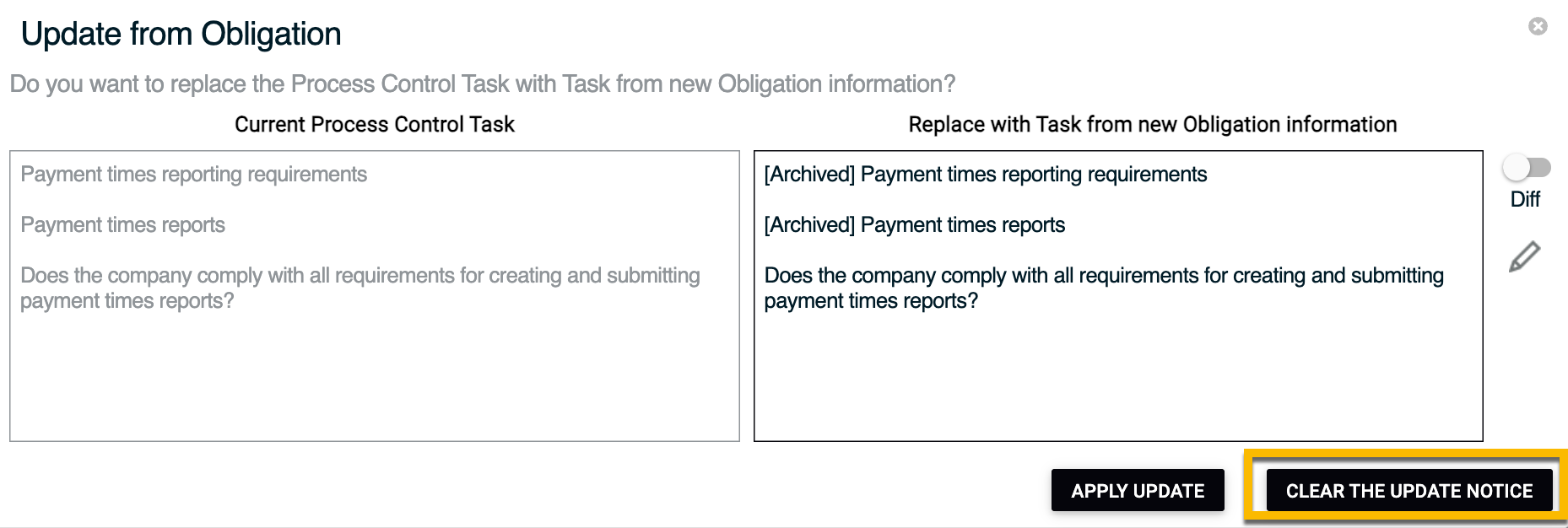Click [Archived] prefix of Payment times reports
Image resolution: width=1568 pixels, height=528 pixels.
click(810, 225)
